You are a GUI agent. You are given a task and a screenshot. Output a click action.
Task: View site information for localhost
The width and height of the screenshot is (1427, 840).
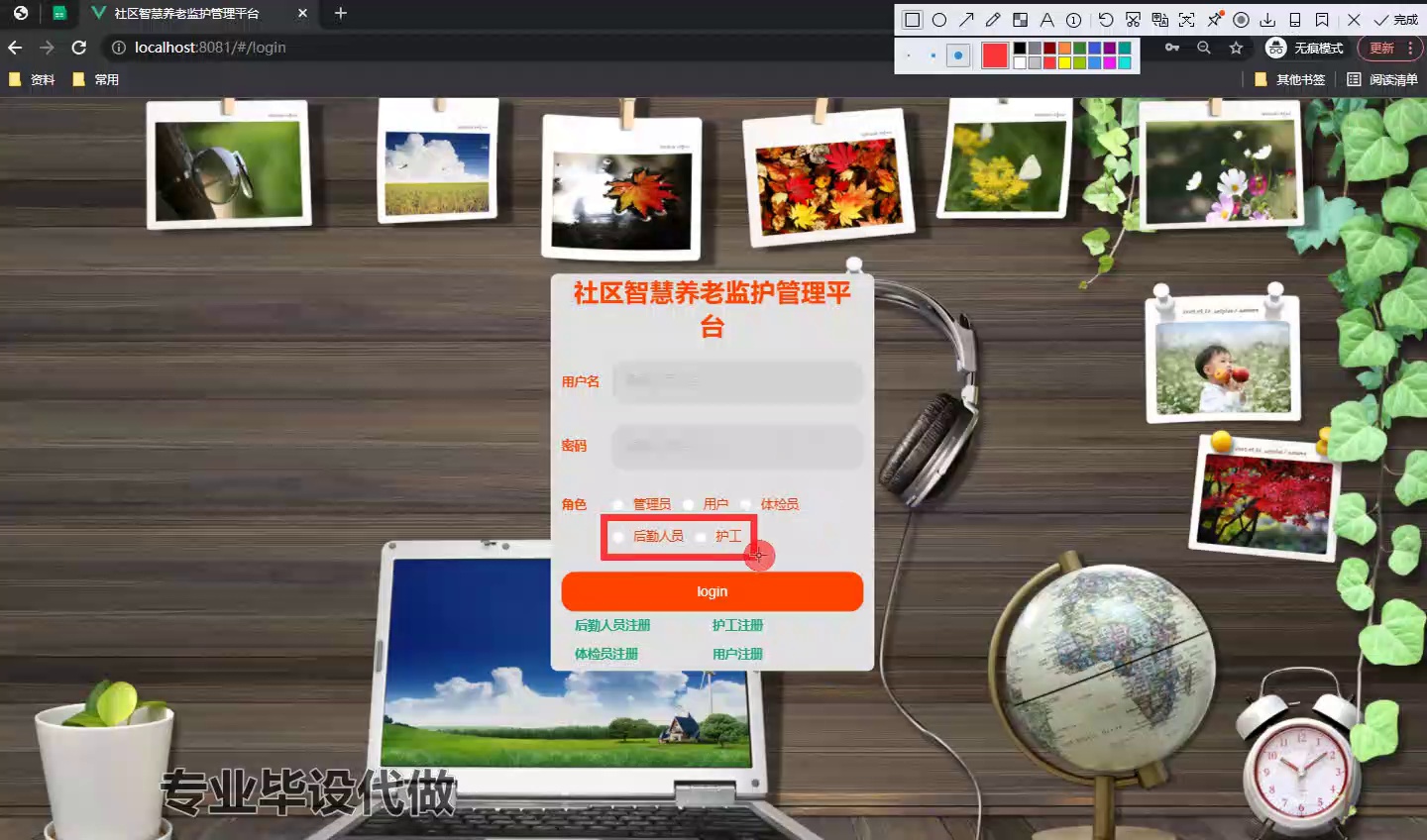pos(119,48)
